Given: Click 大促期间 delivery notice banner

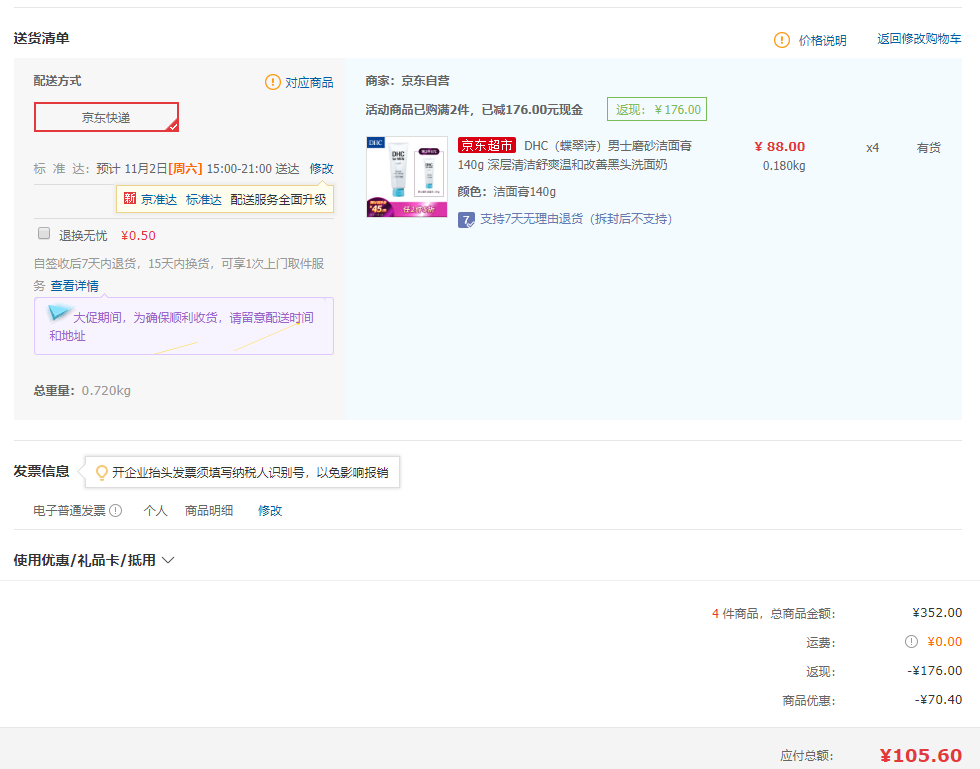Looking at the screenshot, I should [184, 326].
